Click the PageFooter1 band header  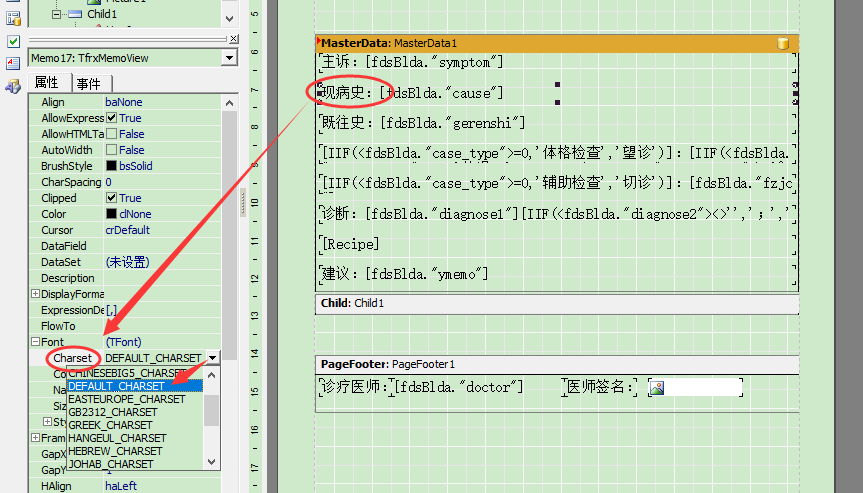point(557,364)
